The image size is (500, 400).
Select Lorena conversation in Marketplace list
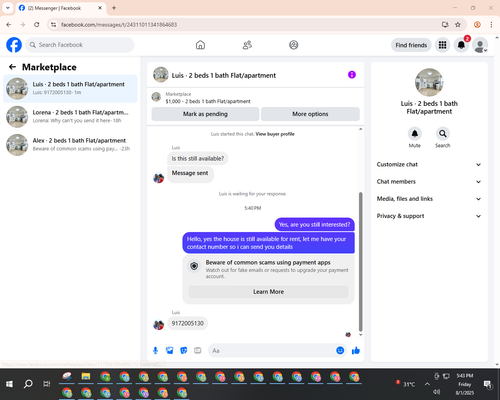point(70,117)
